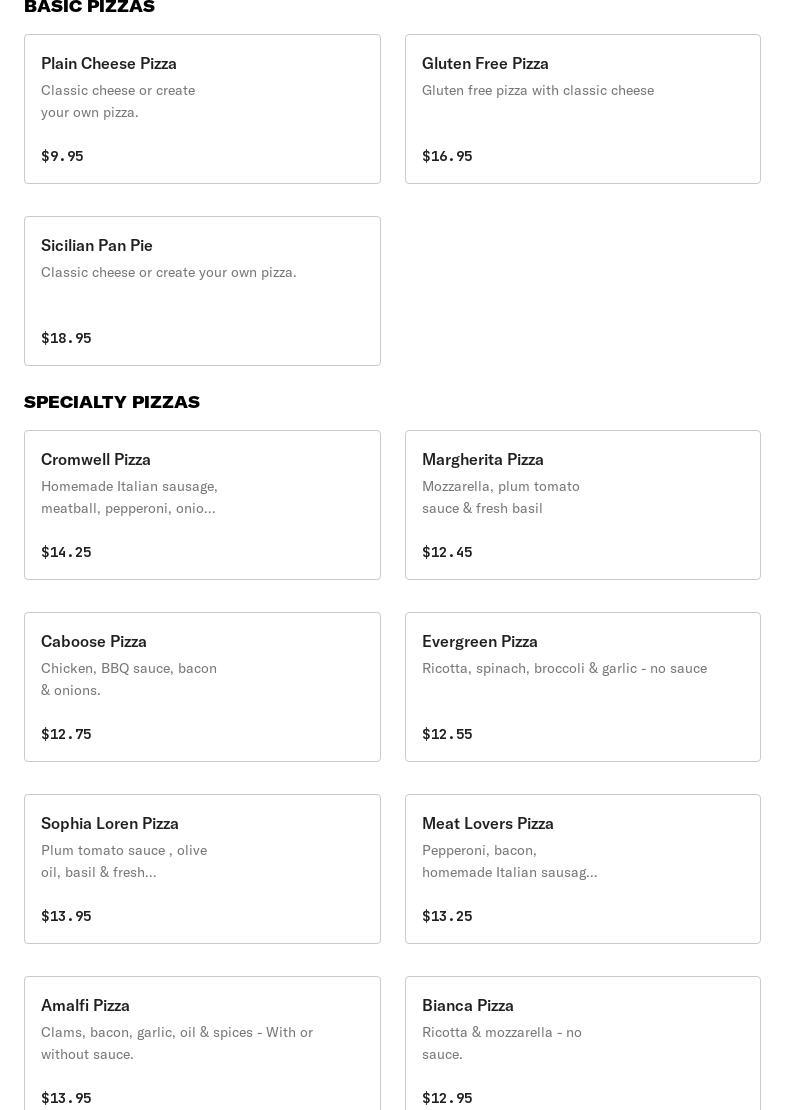Open the Amalfi Pizza item
Viewport: 785px width, 1110px height.
(x=202, y=1045)
